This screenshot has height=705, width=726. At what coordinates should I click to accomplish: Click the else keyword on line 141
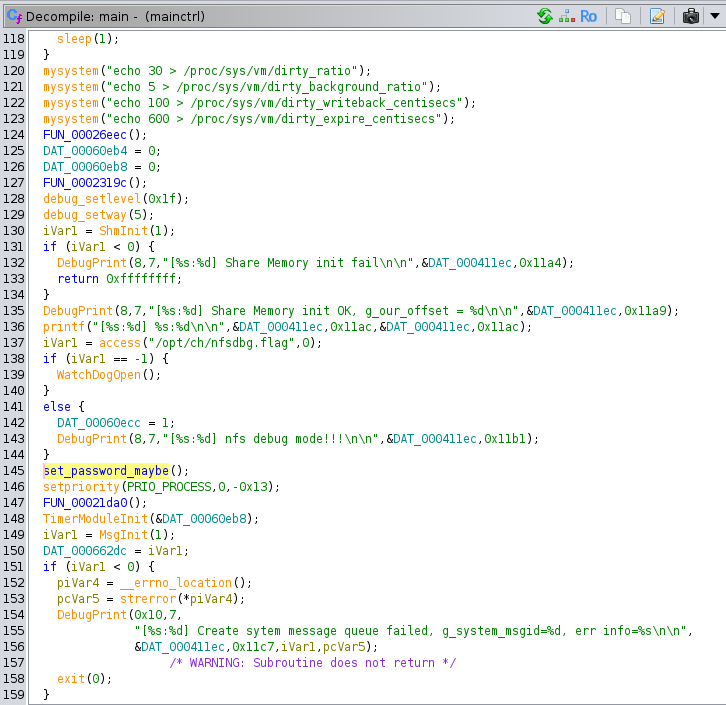pos(57,407)
